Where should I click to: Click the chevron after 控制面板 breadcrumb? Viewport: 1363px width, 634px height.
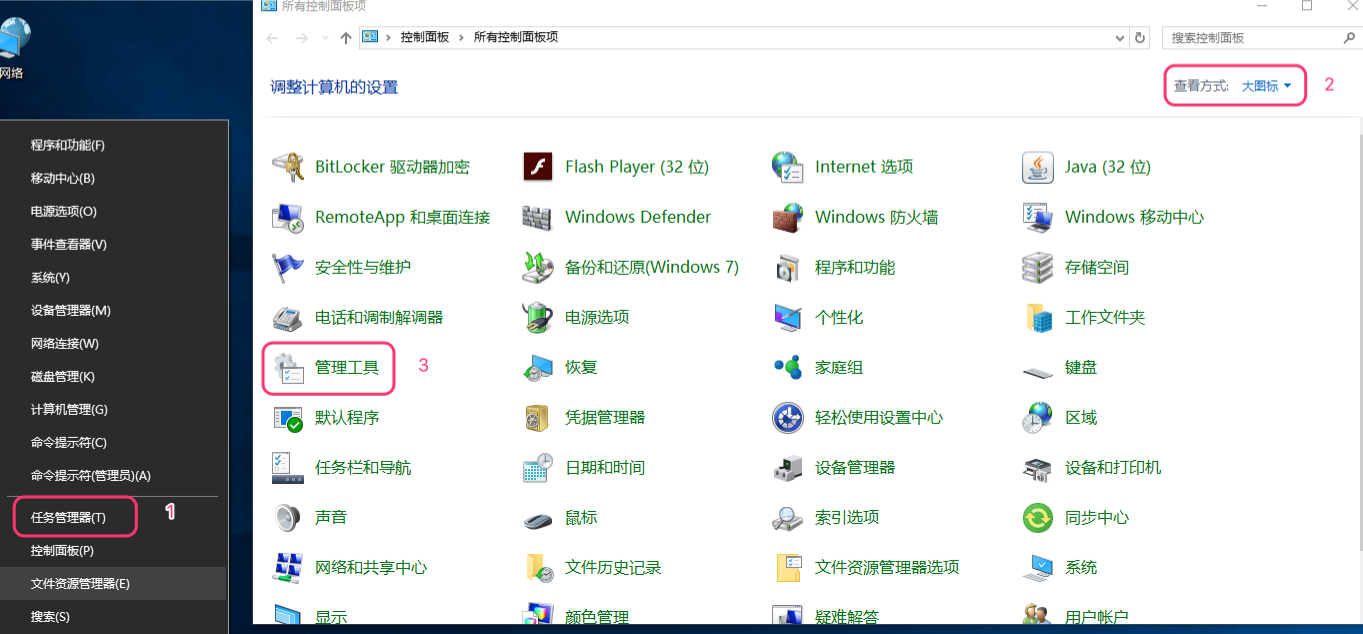462,38
